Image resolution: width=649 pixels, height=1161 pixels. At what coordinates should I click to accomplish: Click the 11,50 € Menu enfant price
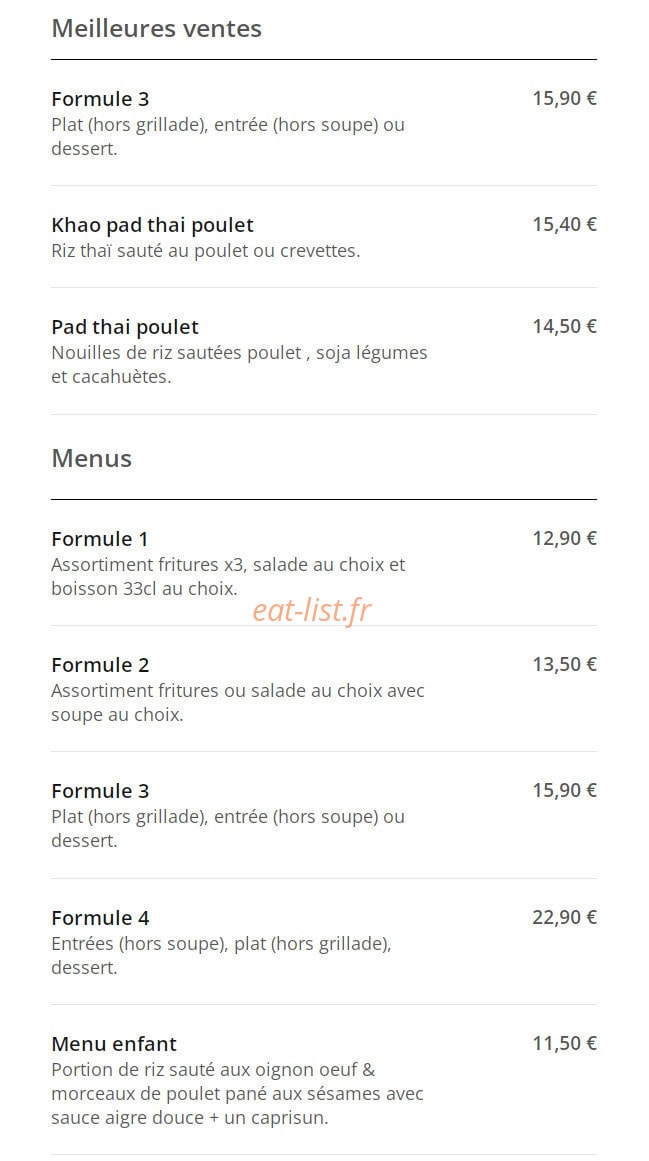[565, 1043]
